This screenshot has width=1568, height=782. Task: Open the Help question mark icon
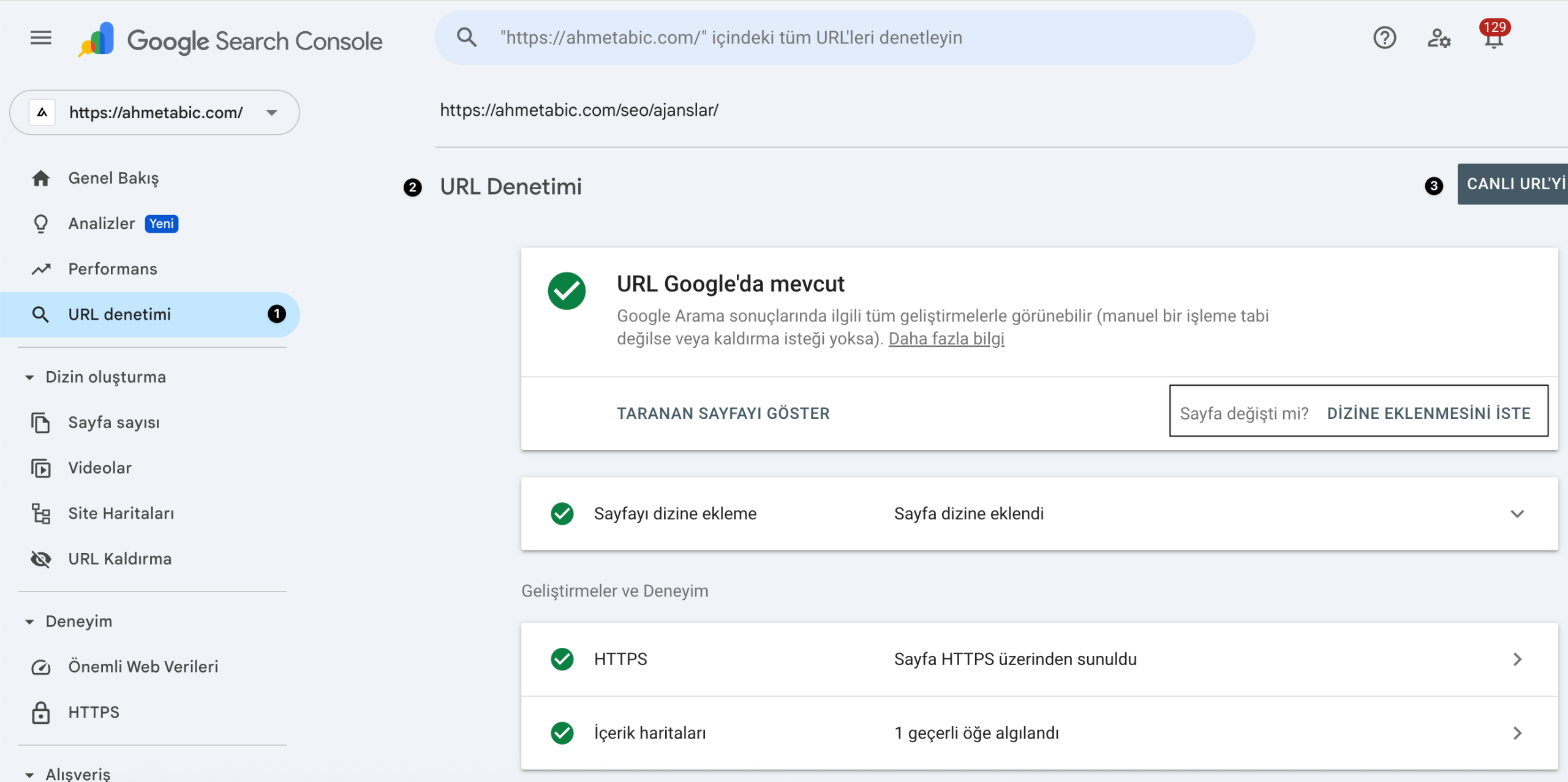[1384, 38]
